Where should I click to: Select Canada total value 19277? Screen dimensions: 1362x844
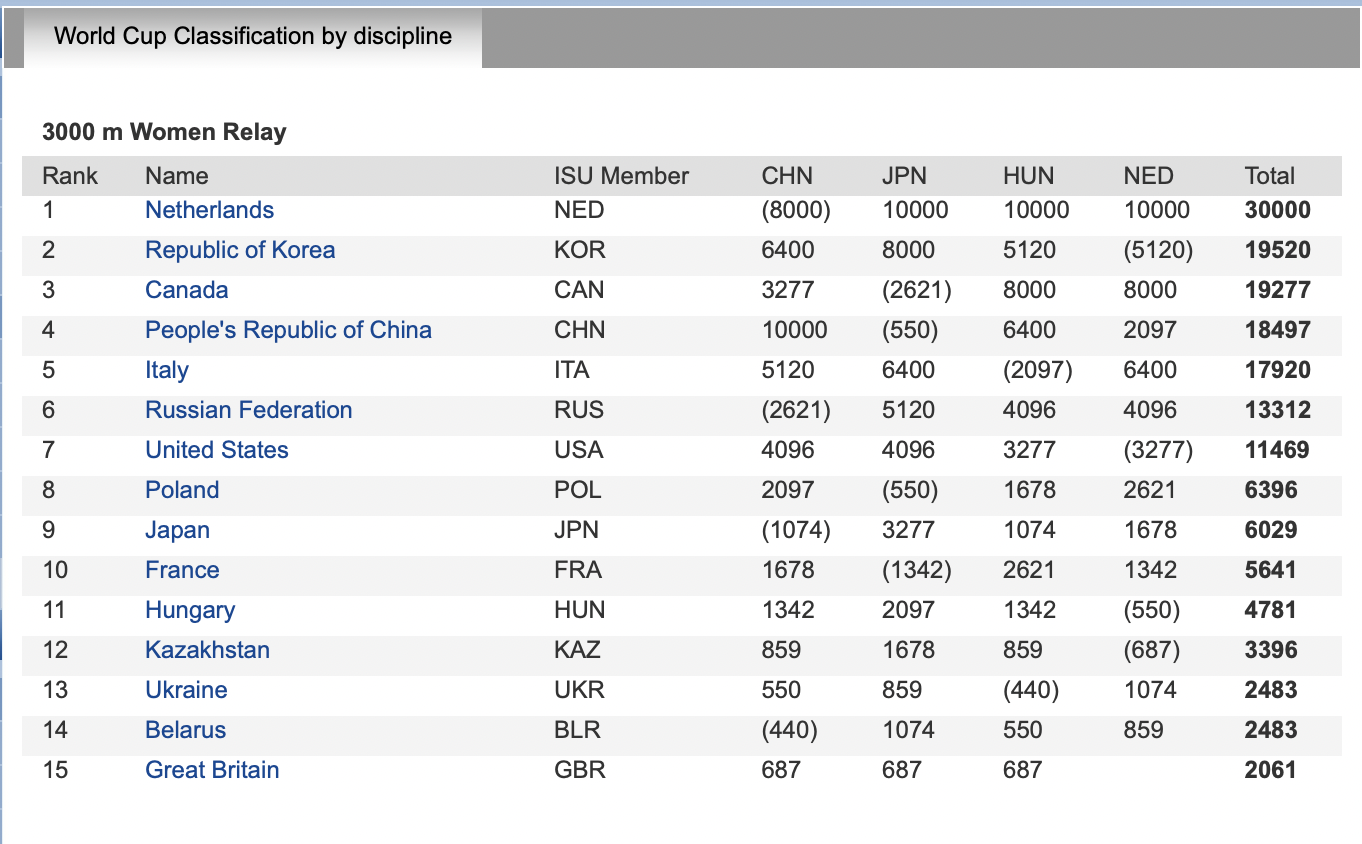[1278, 290]
